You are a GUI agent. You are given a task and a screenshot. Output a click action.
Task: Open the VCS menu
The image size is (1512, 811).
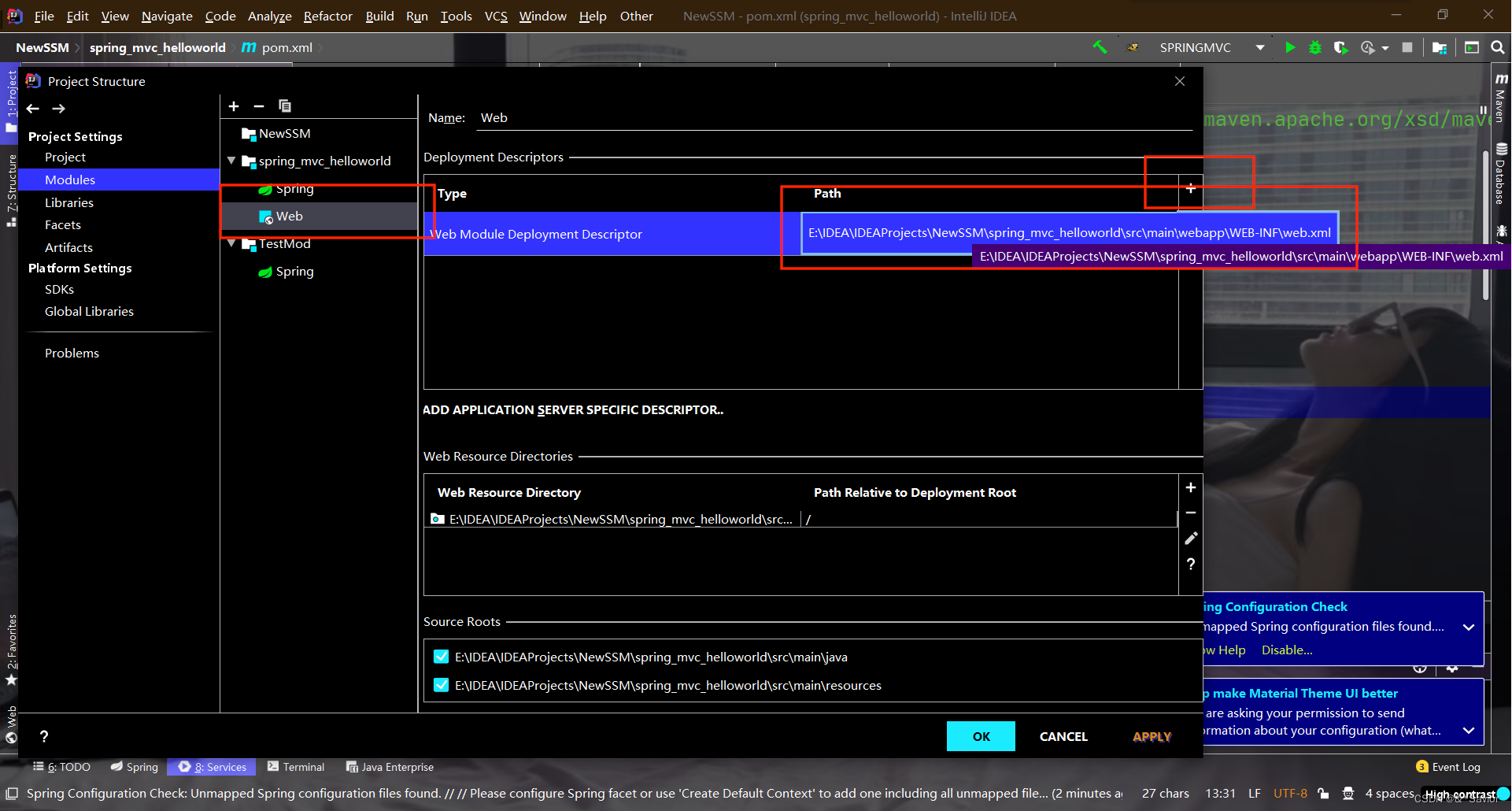[496, 16]
